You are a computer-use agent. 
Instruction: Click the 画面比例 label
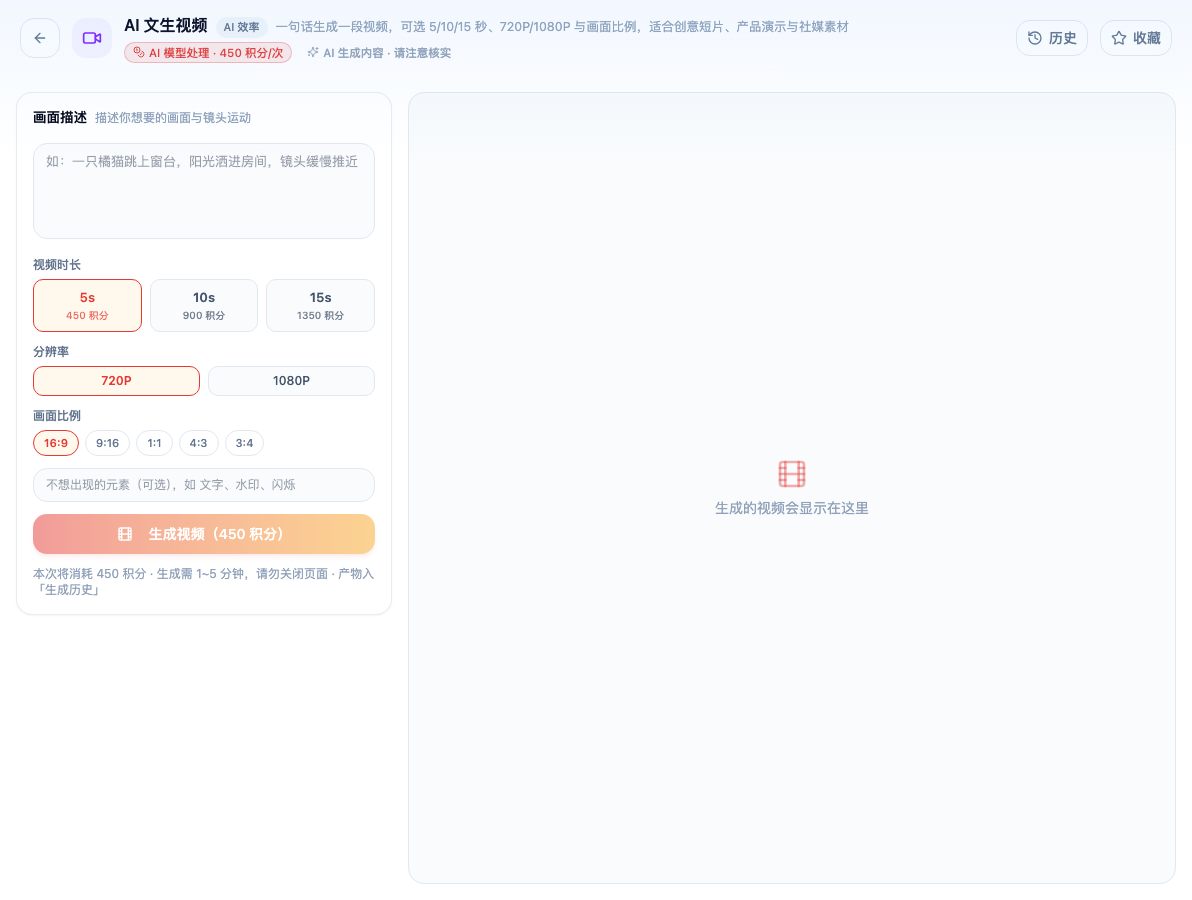[x=57, y=415]
